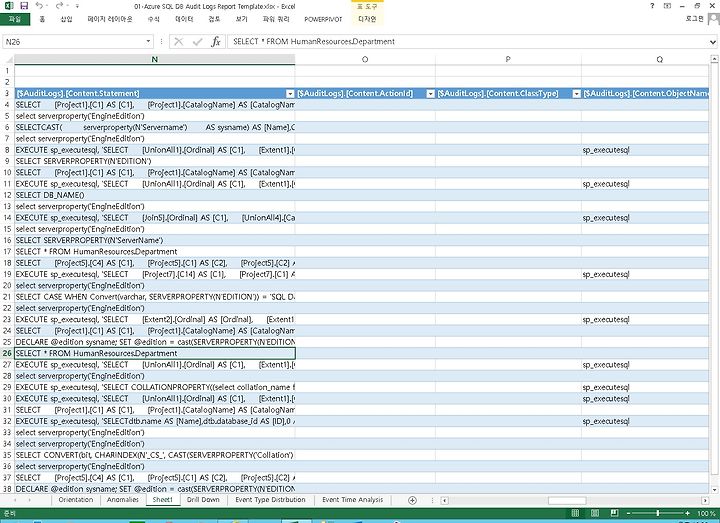This screenshot has height=523, width=720.
Task: Click vertical scrollbar up arrow
Action: (714, 59)
